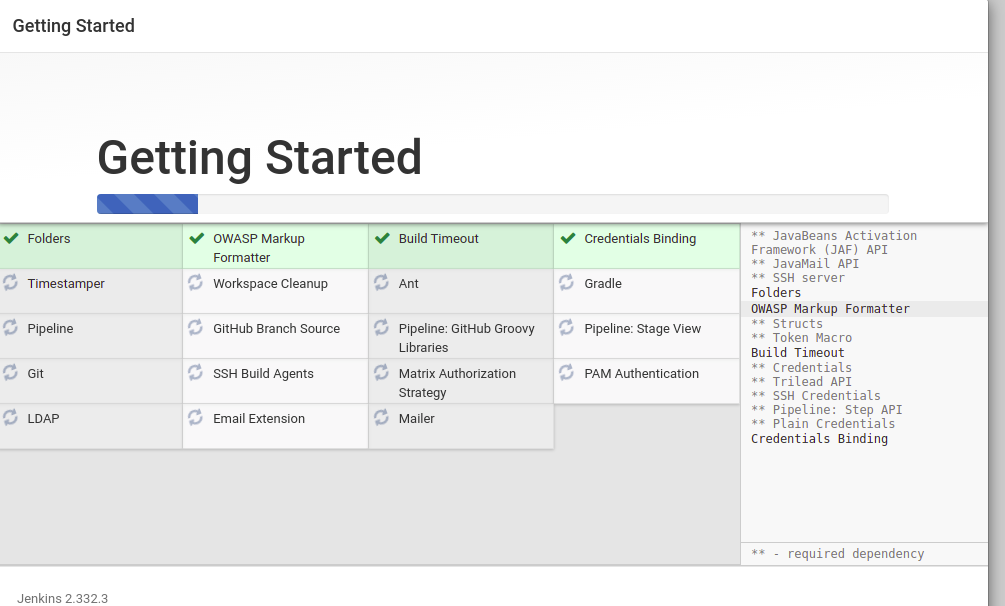Click the required dependency legend text

pyautogui.click(x=837, y=553)
